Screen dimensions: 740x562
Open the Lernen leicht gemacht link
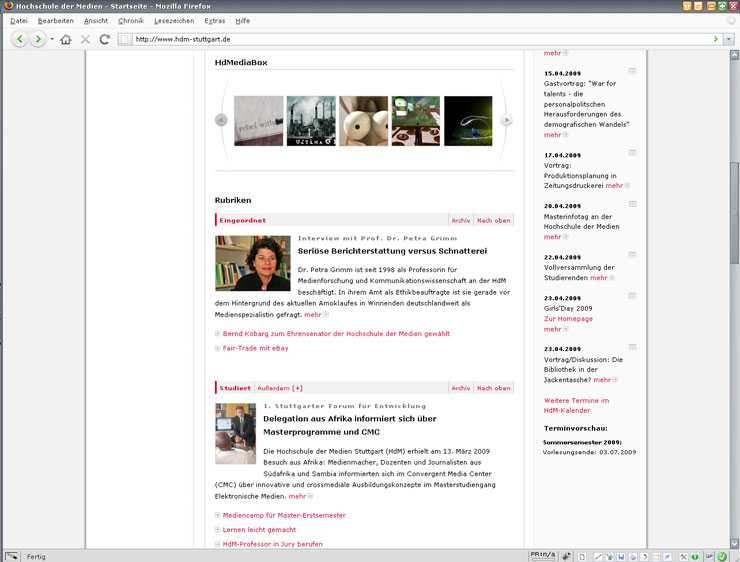[259, 529]
